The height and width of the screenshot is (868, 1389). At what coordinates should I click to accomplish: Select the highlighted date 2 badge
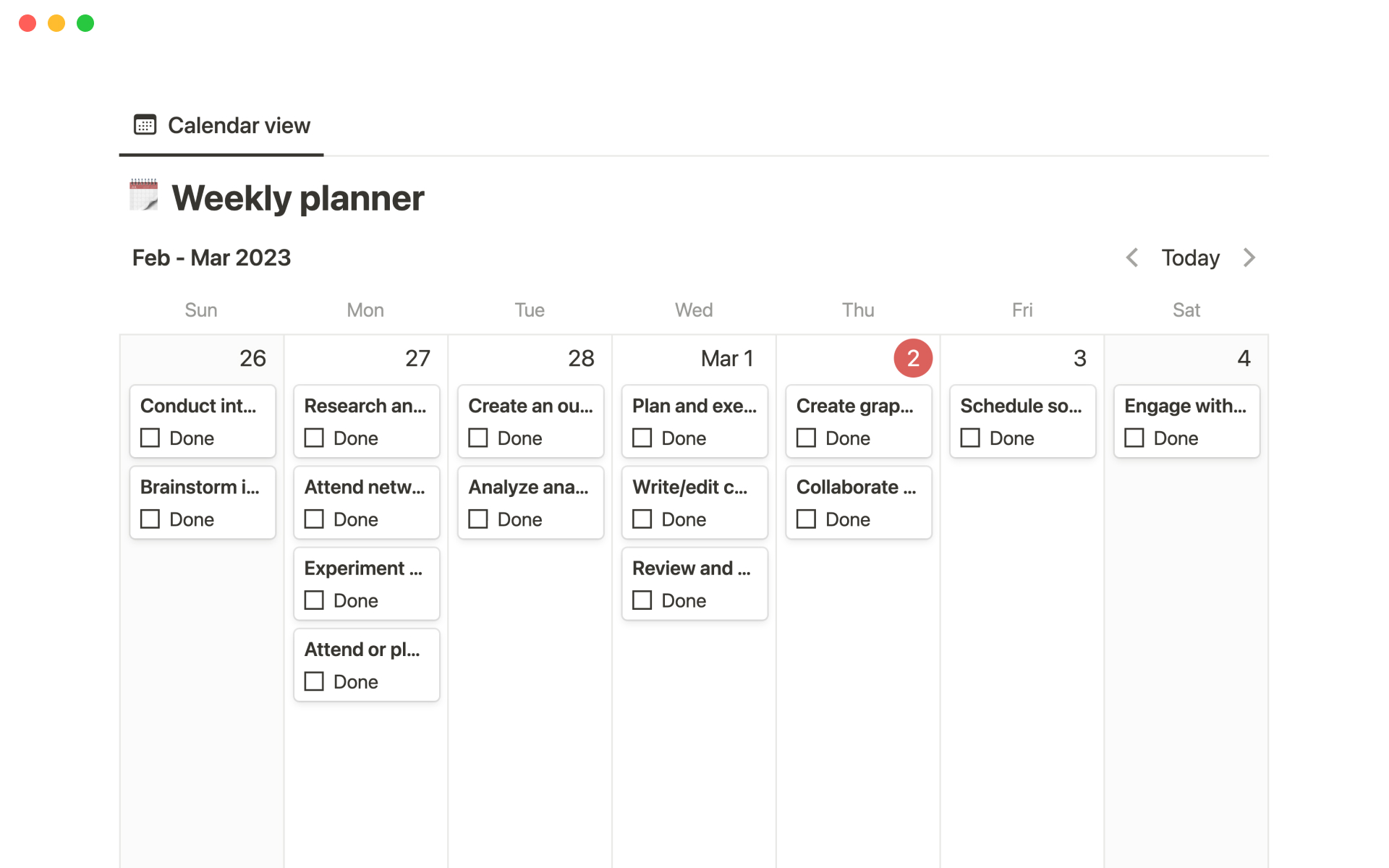[x=913, y=358]
